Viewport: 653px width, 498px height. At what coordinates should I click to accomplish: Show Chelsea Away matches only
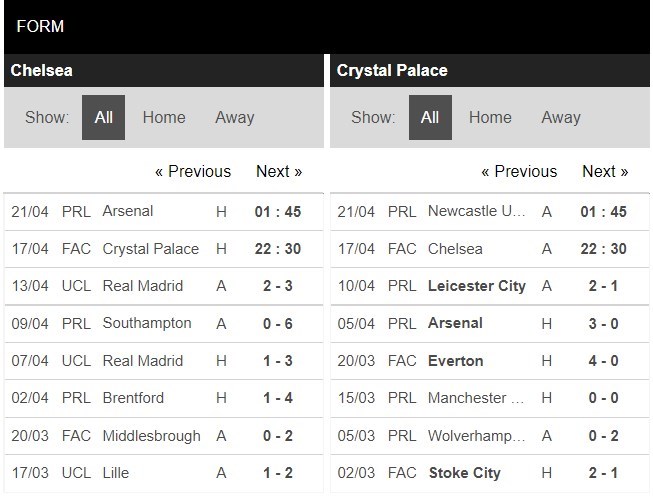tap(234, 117)
